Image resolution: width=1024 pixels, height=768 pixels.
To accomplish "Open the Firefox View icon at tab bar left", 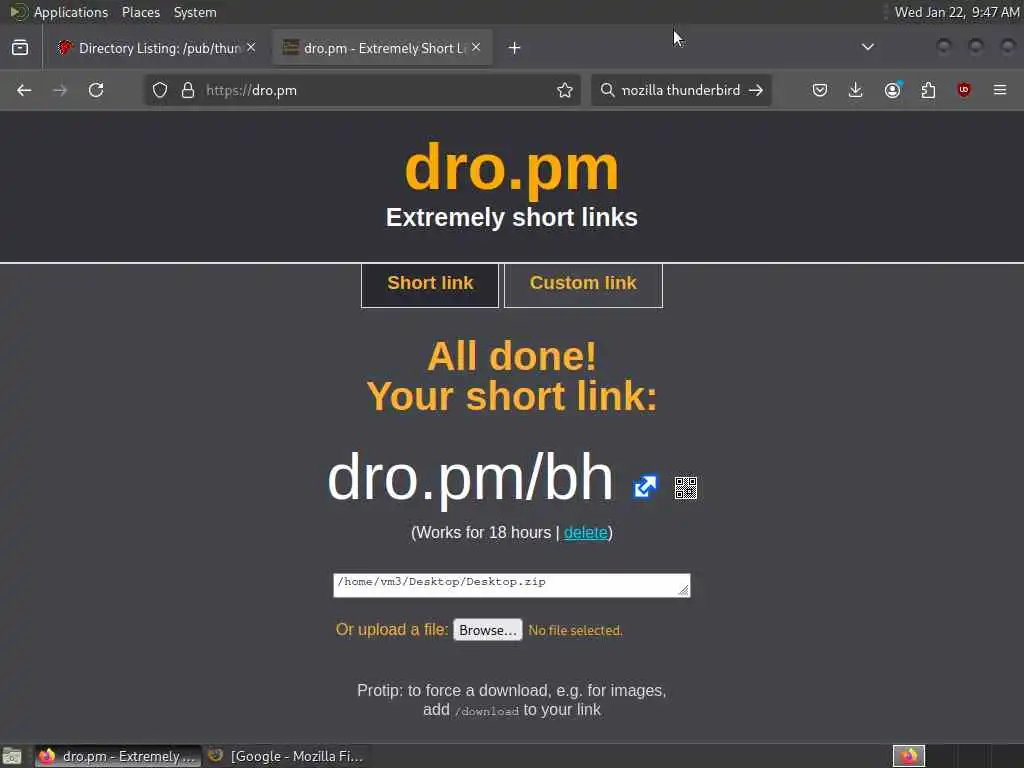I will pyautogui.click(x=20, y=48).
